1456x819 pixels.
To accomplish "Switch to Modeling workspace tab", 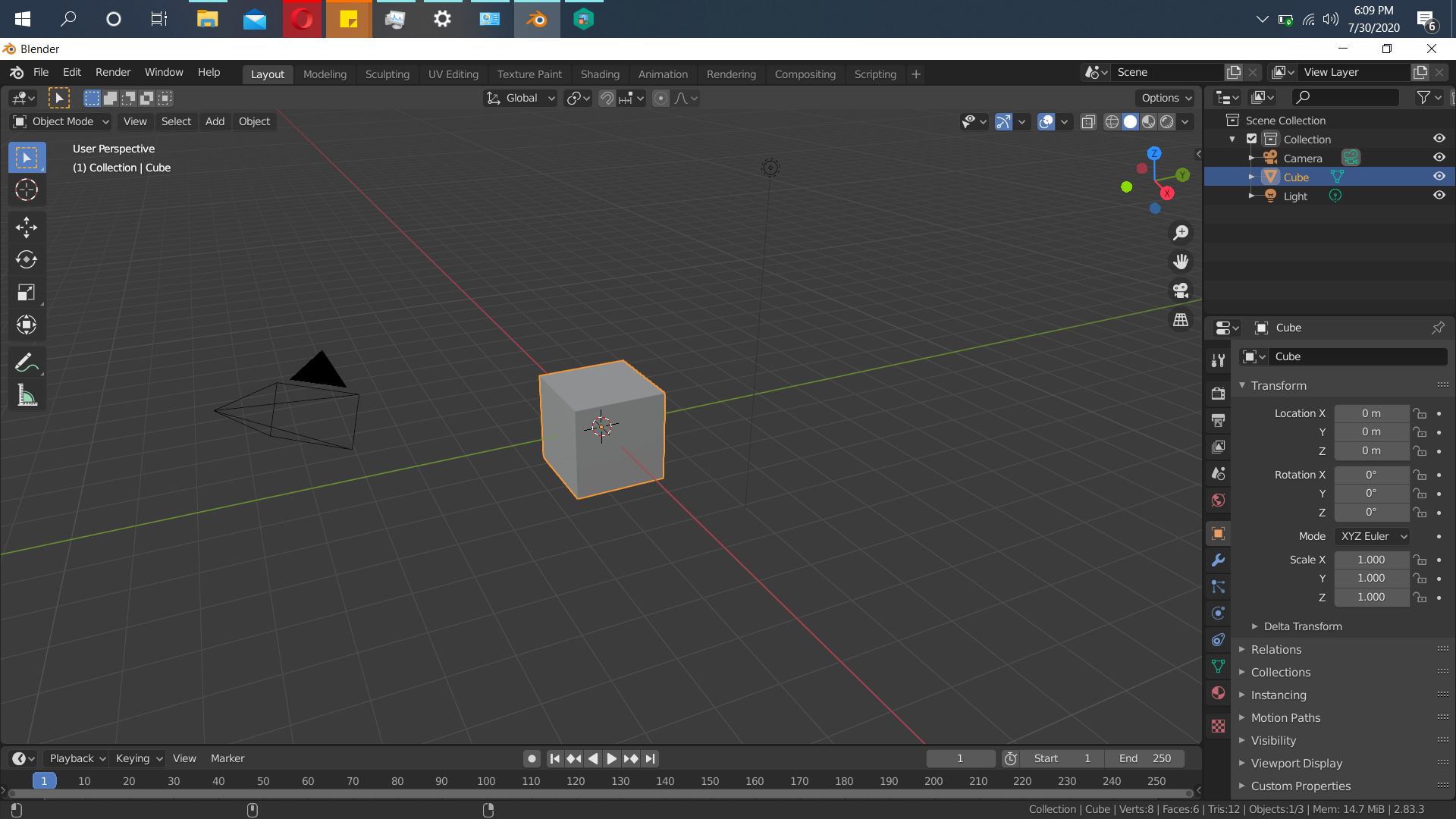I will (325, 74).
